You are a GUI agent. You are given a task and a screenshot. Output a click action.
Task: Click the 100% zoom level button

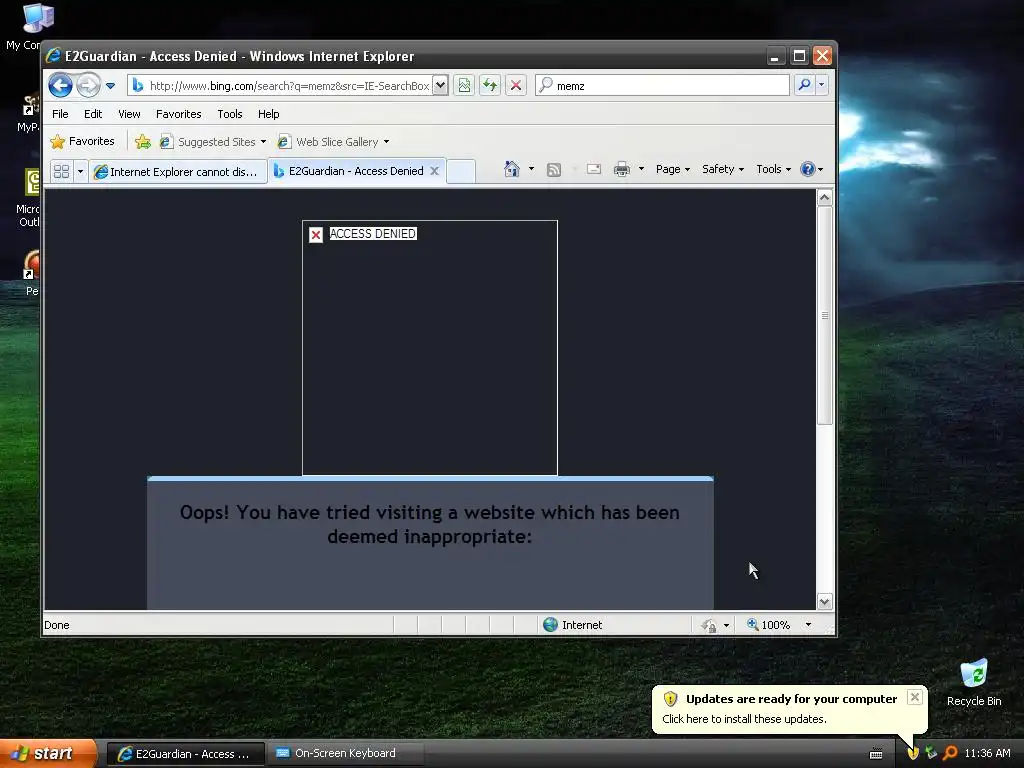tap(769, 624)
